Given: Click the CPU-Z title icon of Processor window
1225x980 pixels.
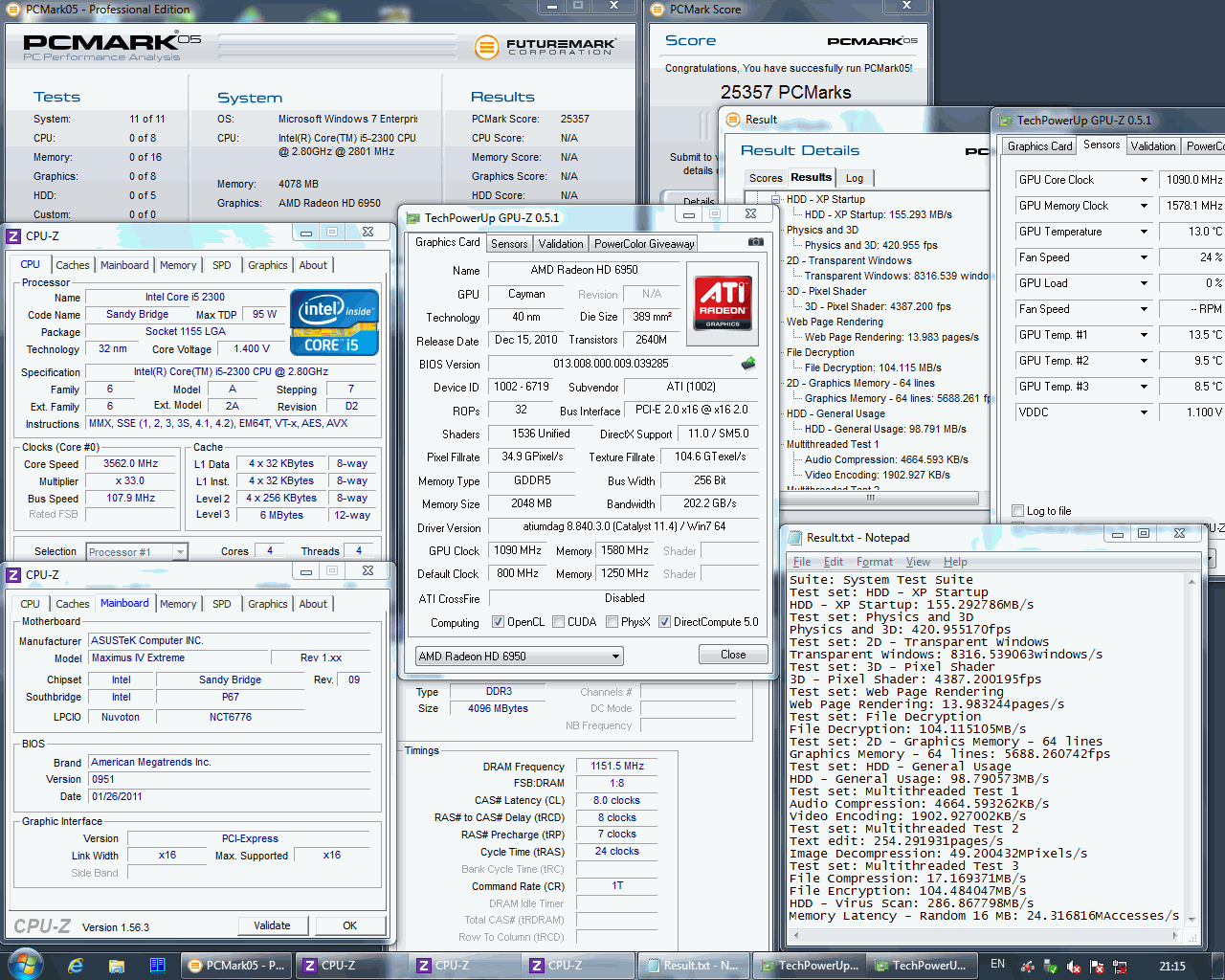Looking at the screenshot, I should 13,235.
